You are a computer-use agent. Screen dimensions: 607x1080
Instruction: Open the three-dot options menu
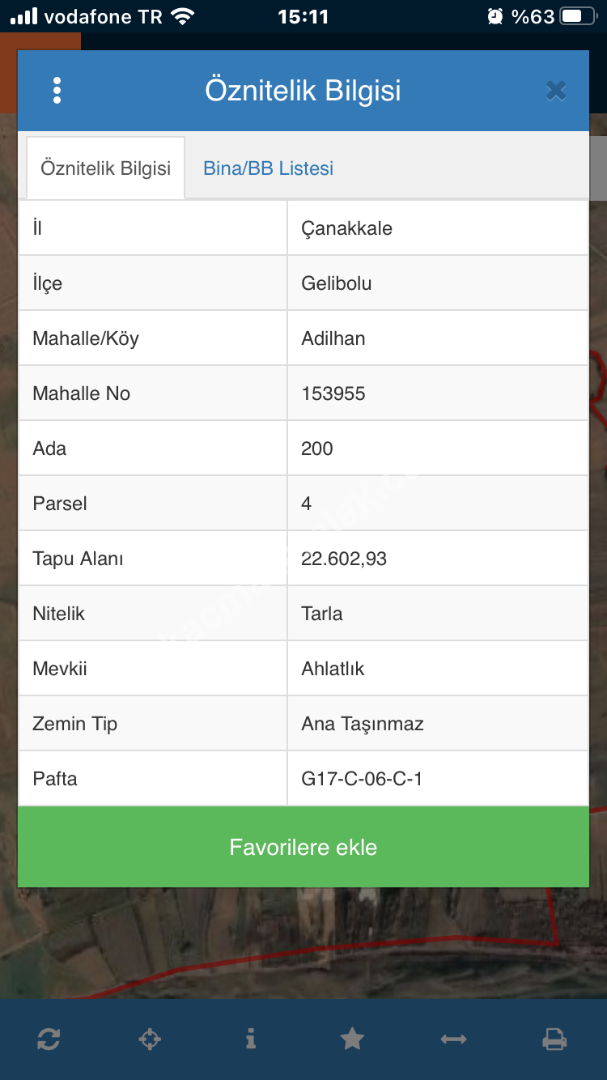(57, 91)
